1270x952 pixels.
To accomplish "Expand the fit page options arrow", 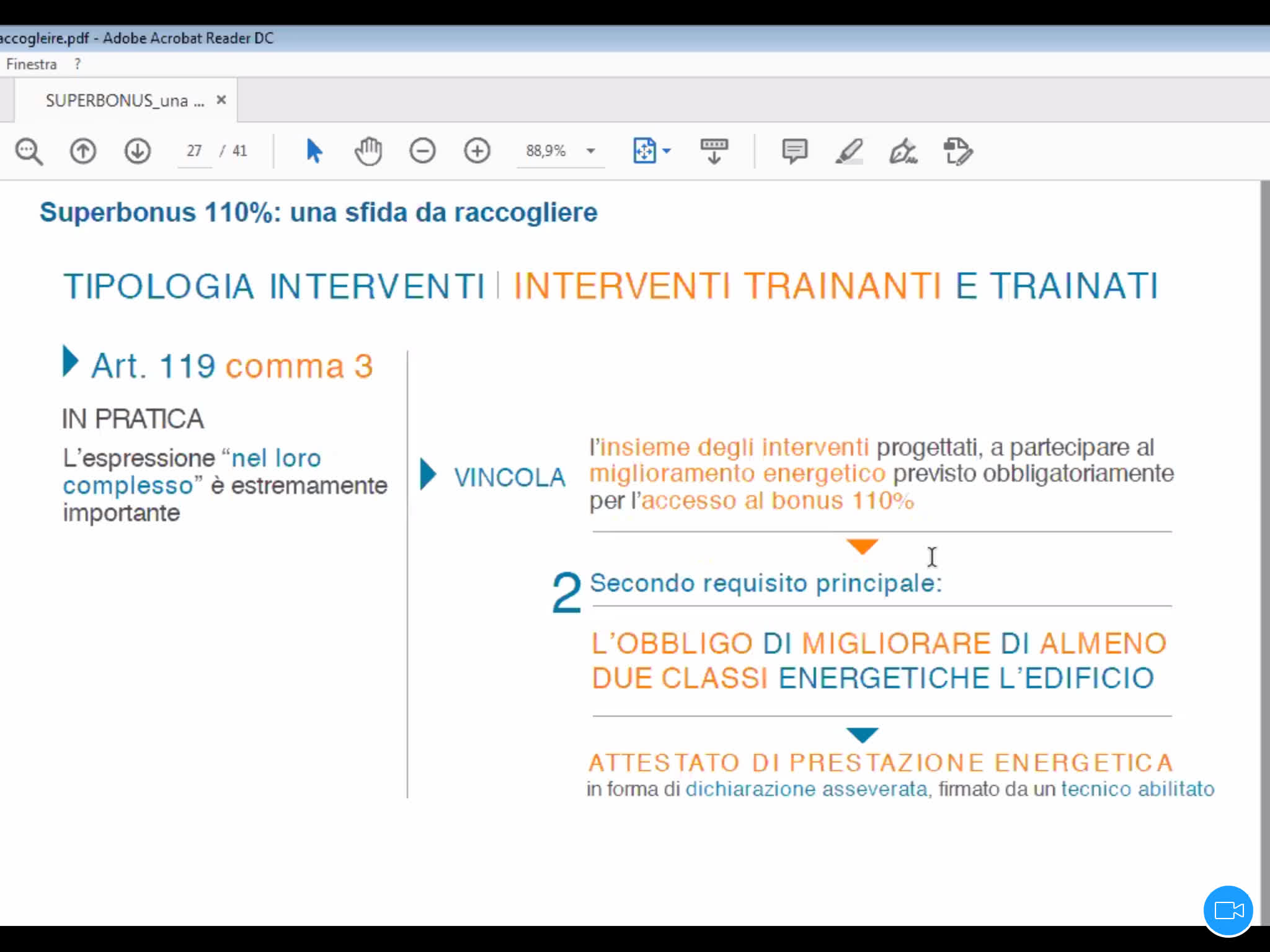I will [667, 151].
